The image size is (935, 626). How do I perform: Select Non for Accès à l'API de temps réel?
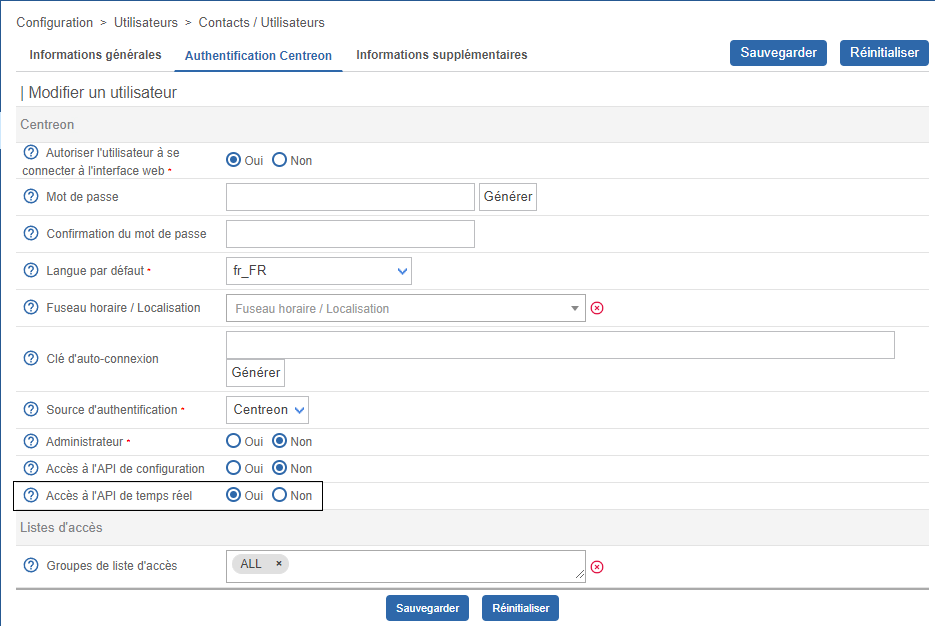point(280,495)
